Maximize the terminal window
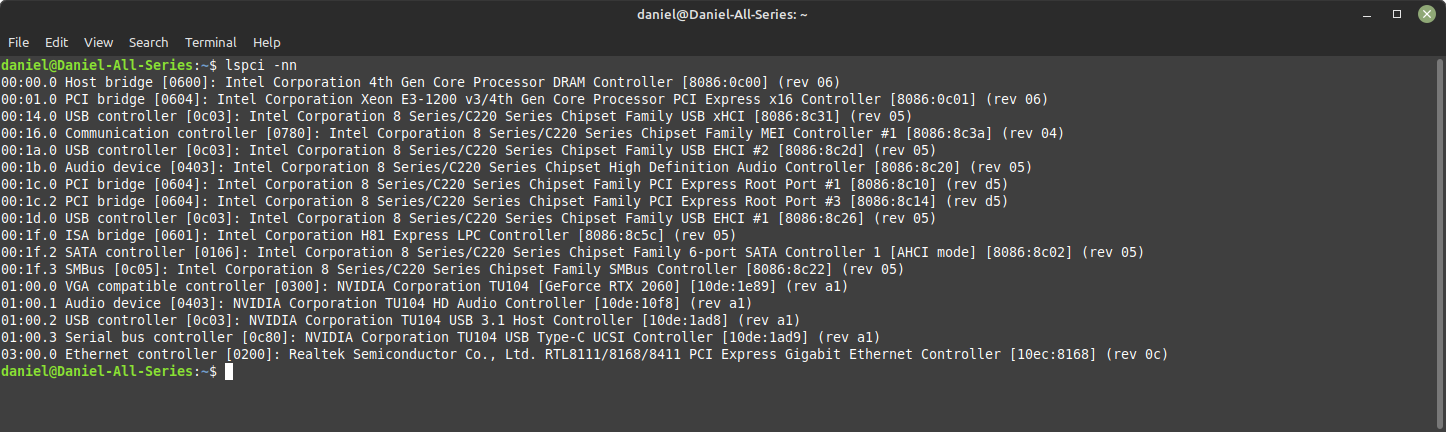1446x432 pixels. coord(1397,15)
